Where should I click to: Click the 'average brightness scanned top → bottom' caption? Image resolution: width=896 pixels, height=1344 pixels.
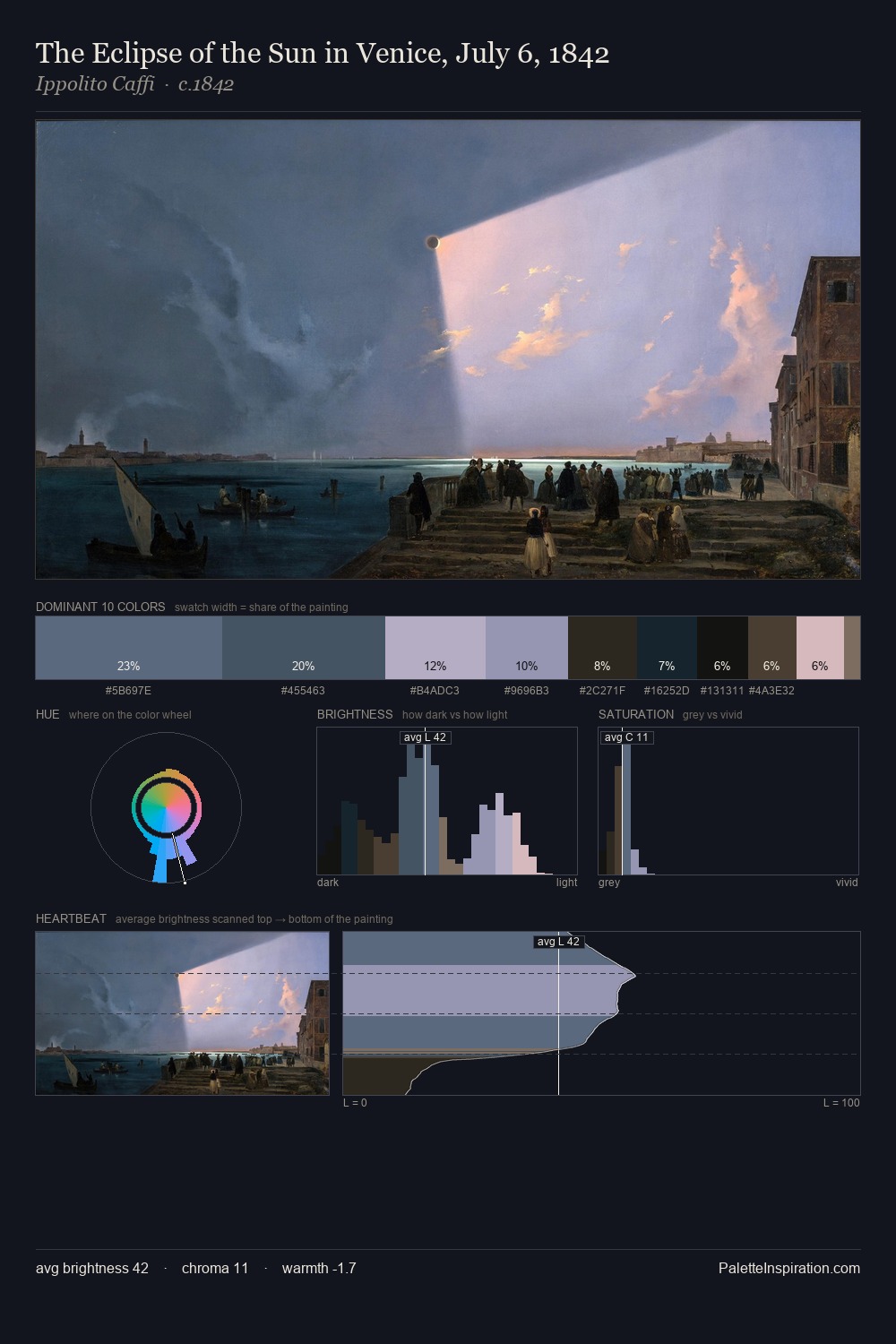click(x=254, y=919)
